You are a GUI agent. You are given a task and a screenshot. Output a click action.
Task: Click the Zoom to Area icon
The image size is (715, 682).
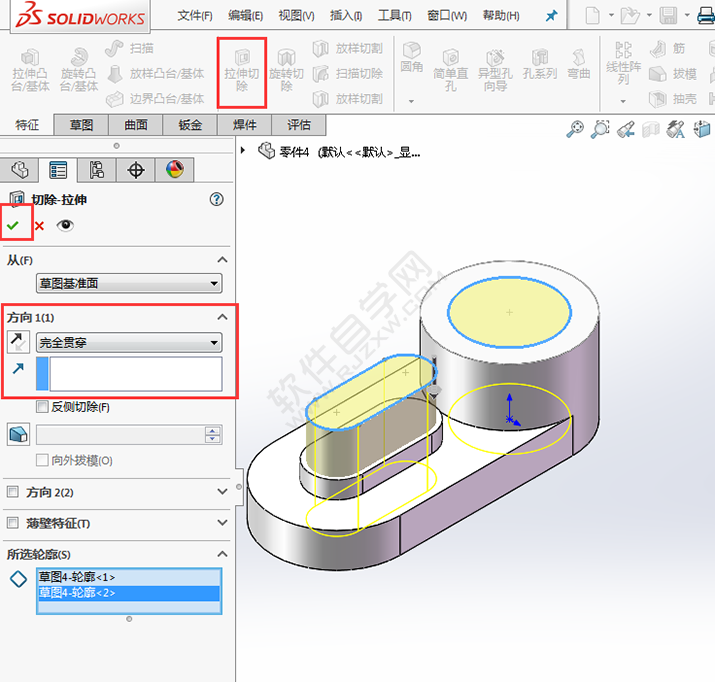point(601,129)
